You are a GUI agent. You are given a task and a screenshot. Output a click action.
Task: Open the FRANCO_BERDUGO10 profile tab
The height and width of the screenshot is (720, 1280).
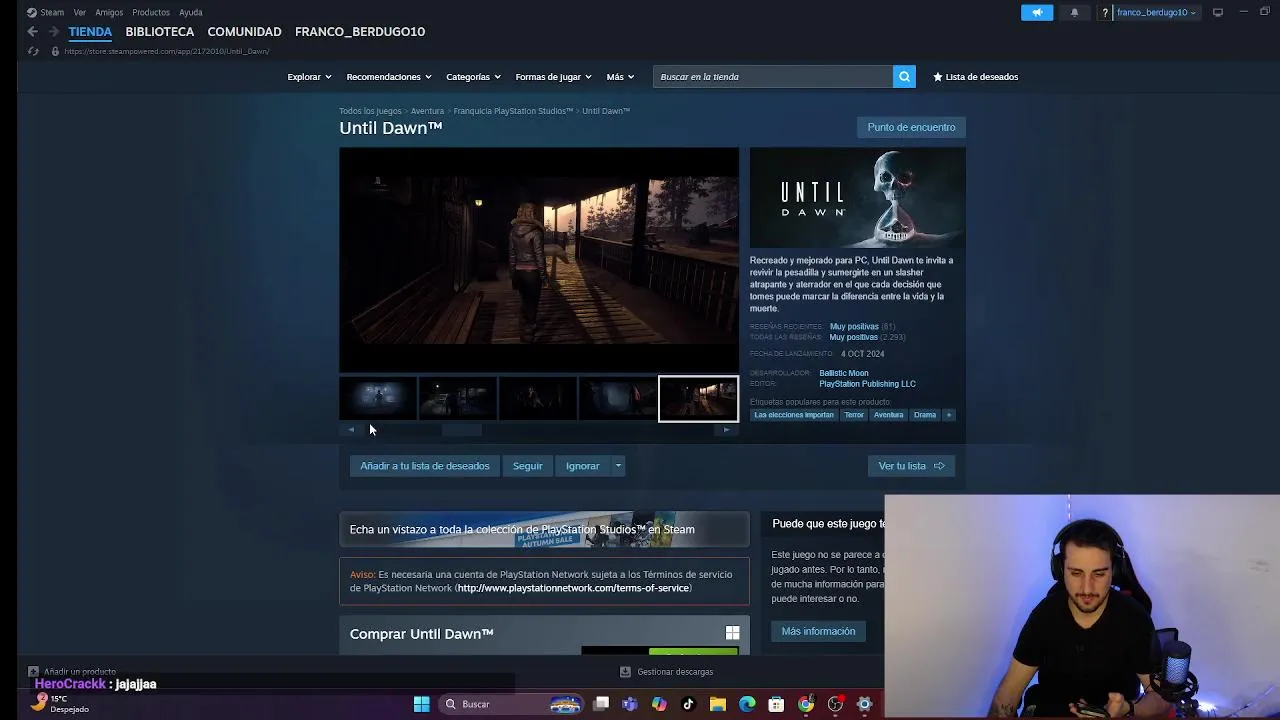360,32
